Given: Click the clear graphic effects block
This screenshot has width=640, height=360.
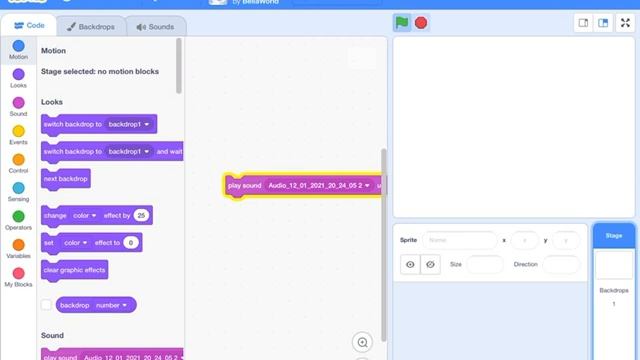Looking at the screenshot, I should (x=74, y=270).
